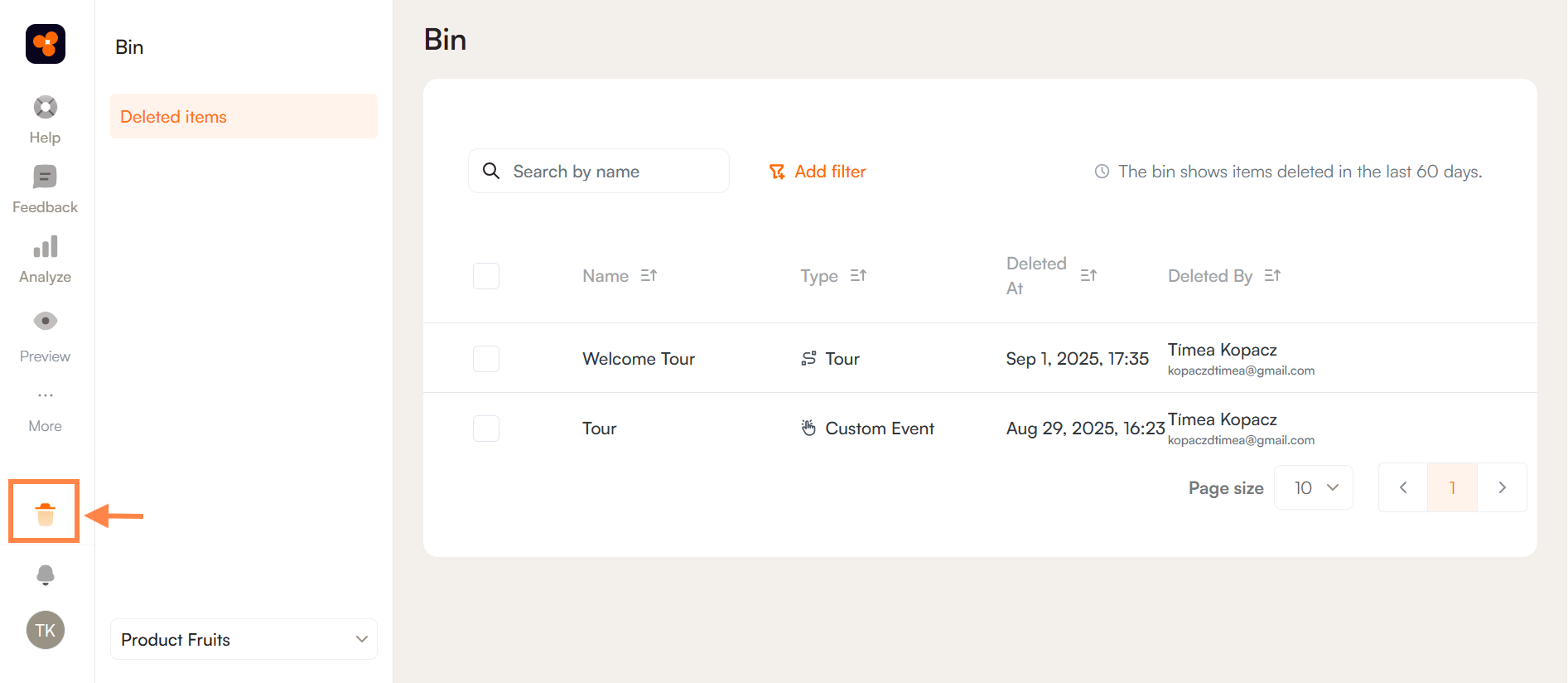This screenshot has height=683, width=1568.
Task: Sort the table by Name column
Action: point(649,276)
